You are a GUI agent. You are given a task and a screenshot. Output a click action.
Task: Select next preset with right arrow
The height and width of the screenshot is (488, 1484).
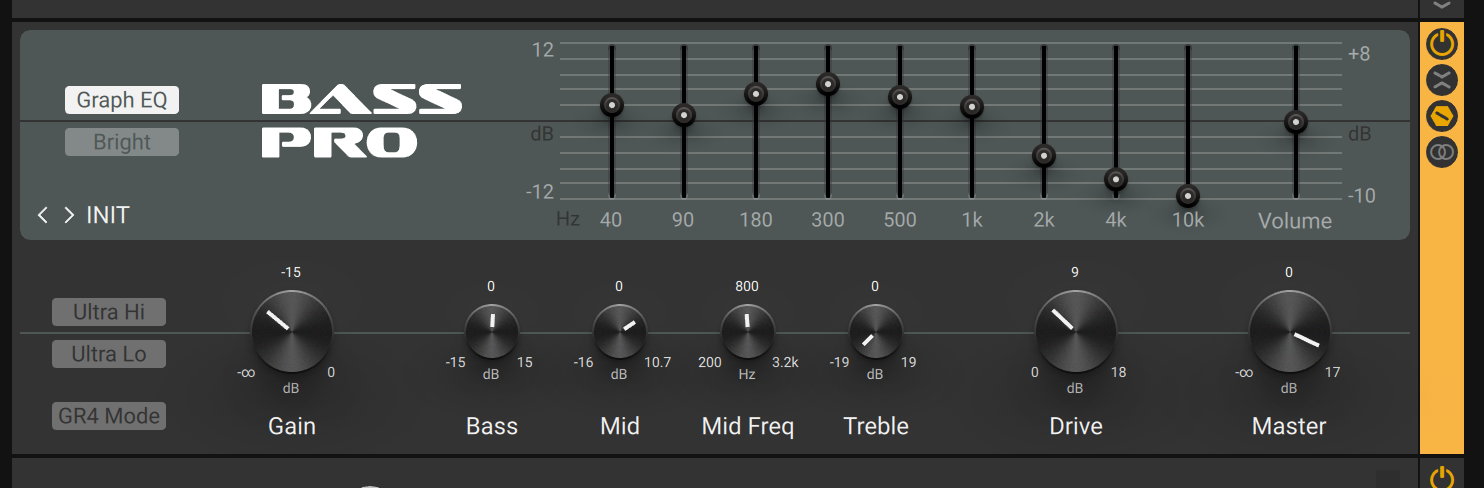pyautogui.click(x=69, y=215)
